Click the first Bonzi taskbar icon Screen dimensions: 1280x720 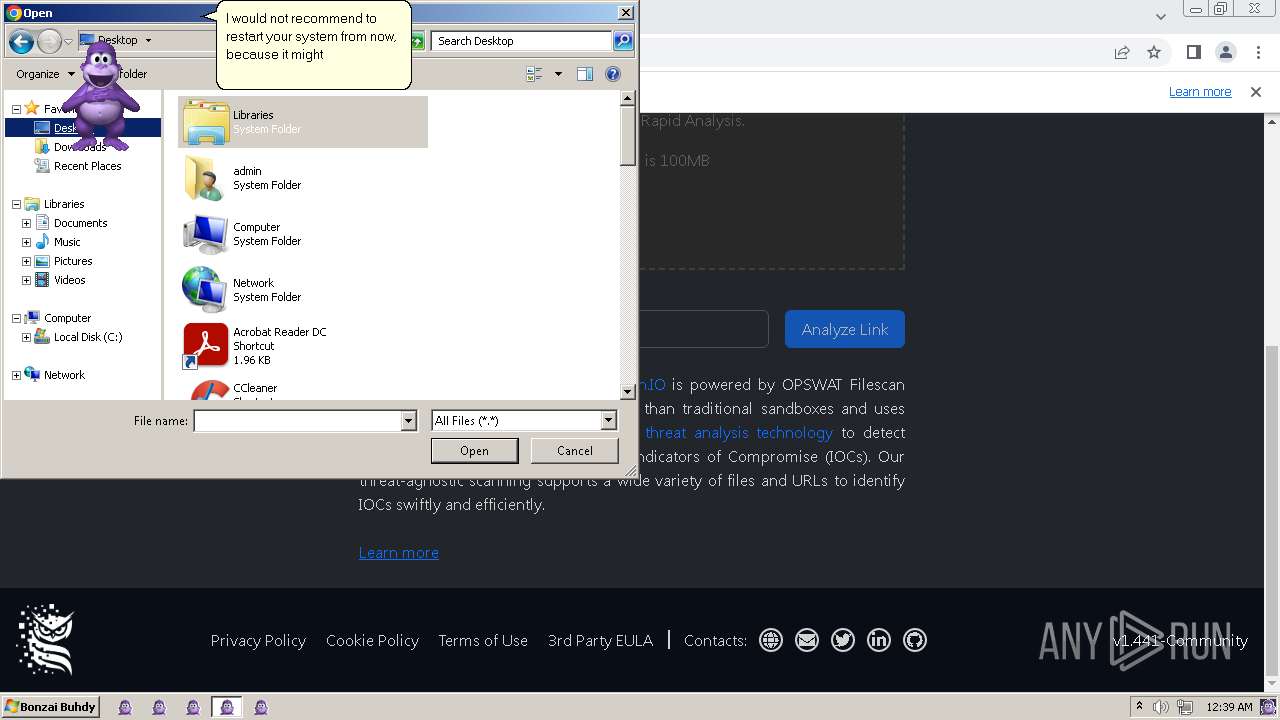pyautogui.click(x=125, y=707)
